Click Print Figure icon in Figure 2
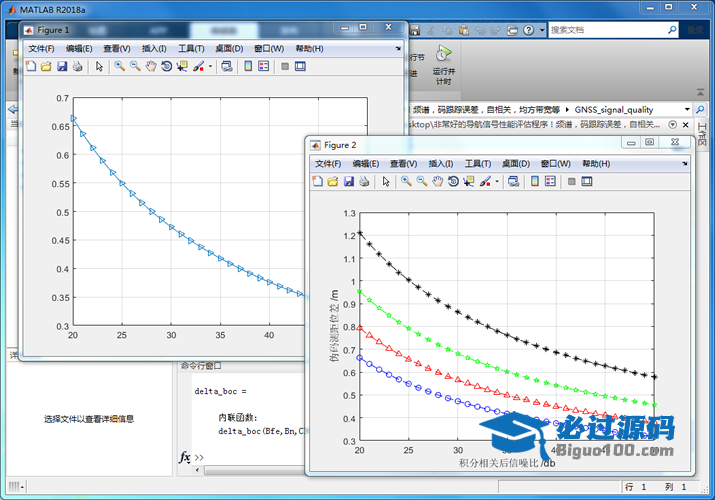This screenshot has height=500, width=715. (x=364, y=182)
